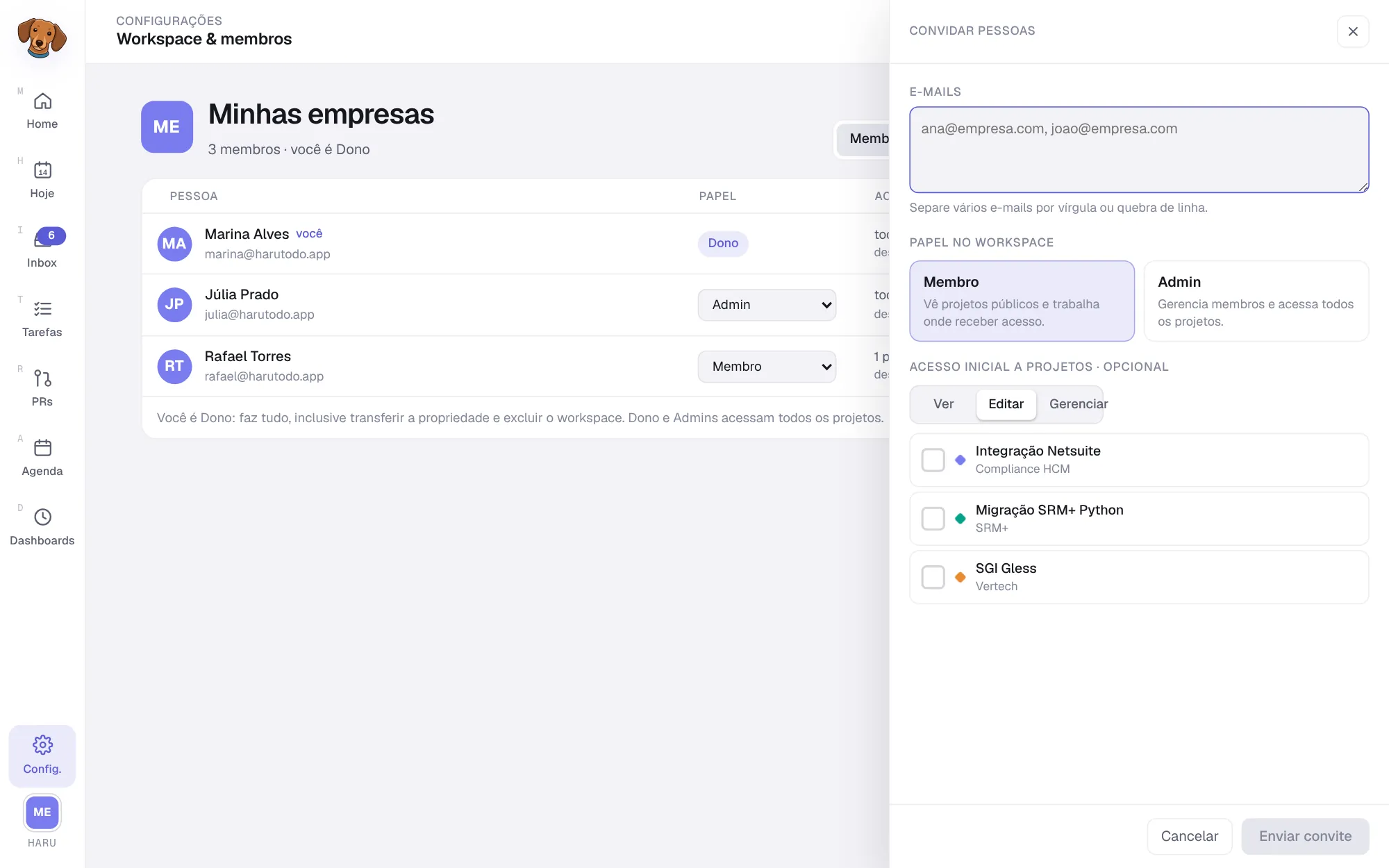Open the Inbox with 6 notifications

pyautogui.click(x=42, y=250)
